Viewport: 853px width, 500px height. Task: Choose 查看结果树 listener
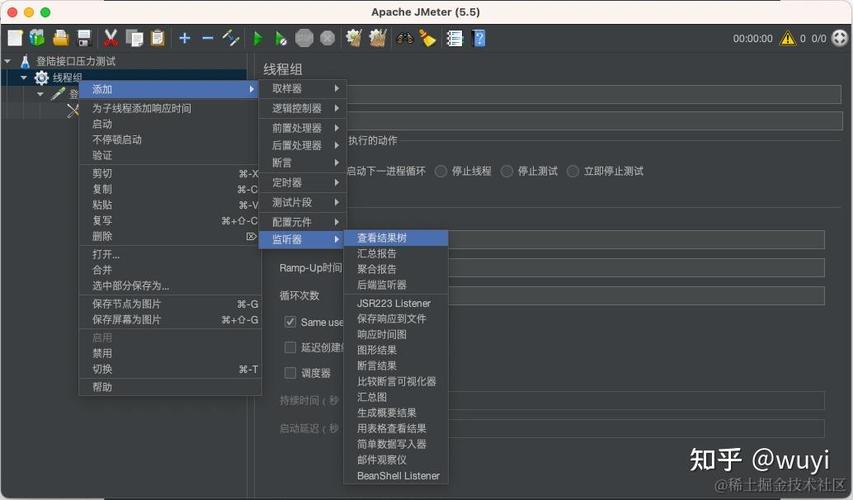coord(396,238)
